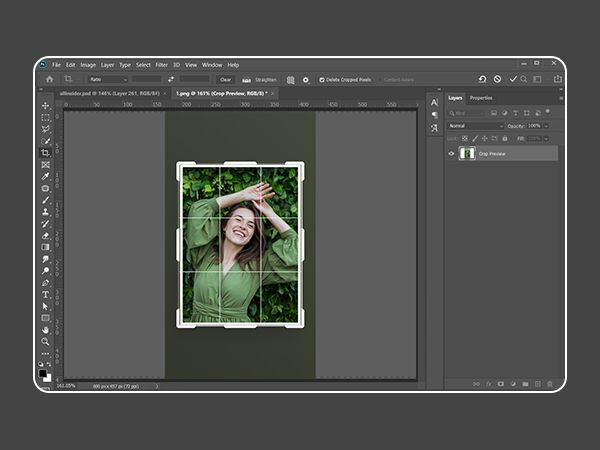Open the crop tool preset picker
This screenshot has height=450, width=600.
click(x=69, y=79)
